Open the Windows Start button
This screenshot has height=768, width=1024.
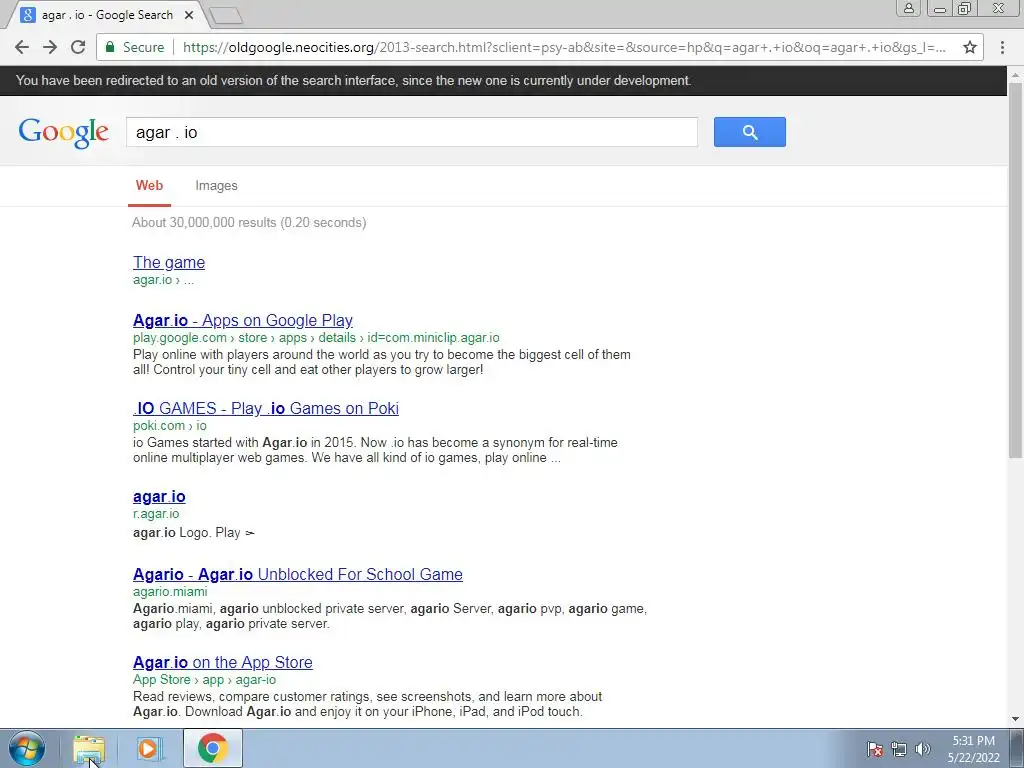[27, 748]
